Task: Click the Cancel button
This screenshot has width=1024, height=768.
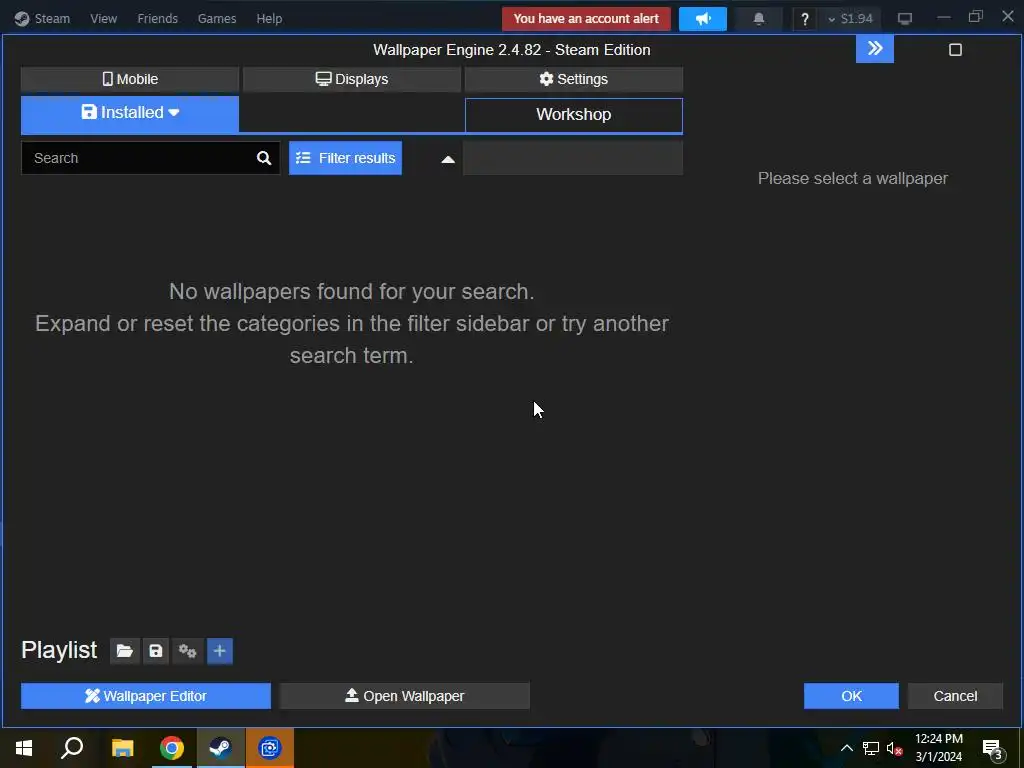Action: (955, 696)
